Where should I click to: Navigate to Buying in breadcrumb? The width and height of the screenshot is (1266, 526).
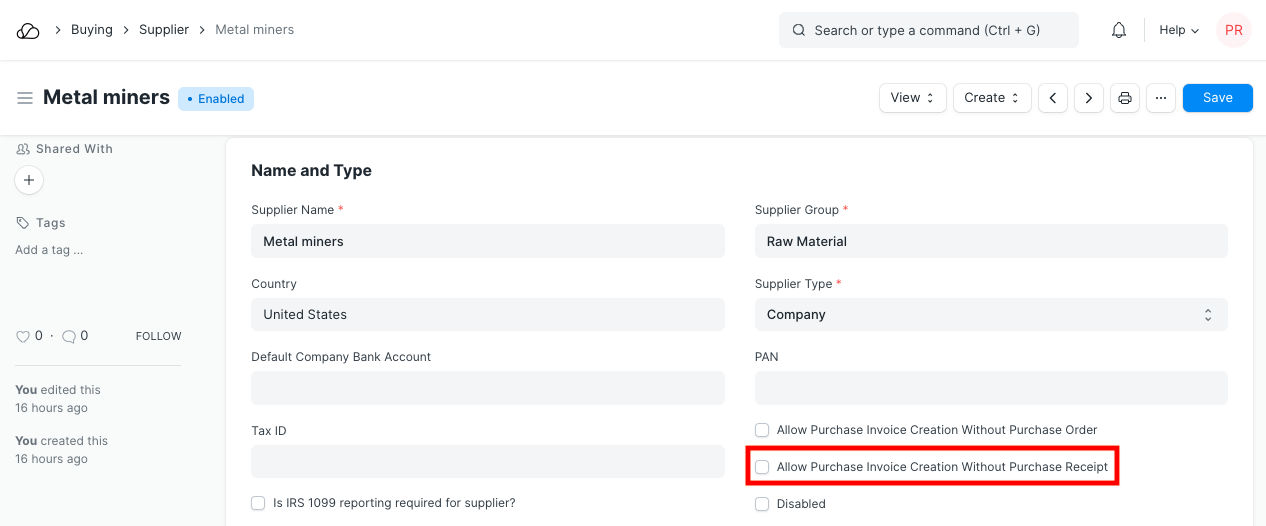[x=91, y=30]
